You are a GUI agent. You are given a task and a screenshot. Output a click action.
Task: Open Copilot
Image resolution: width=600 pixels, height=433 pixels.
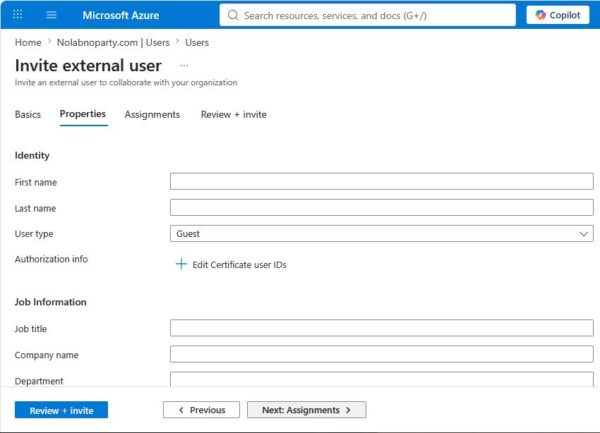click(x=558, y=15)
